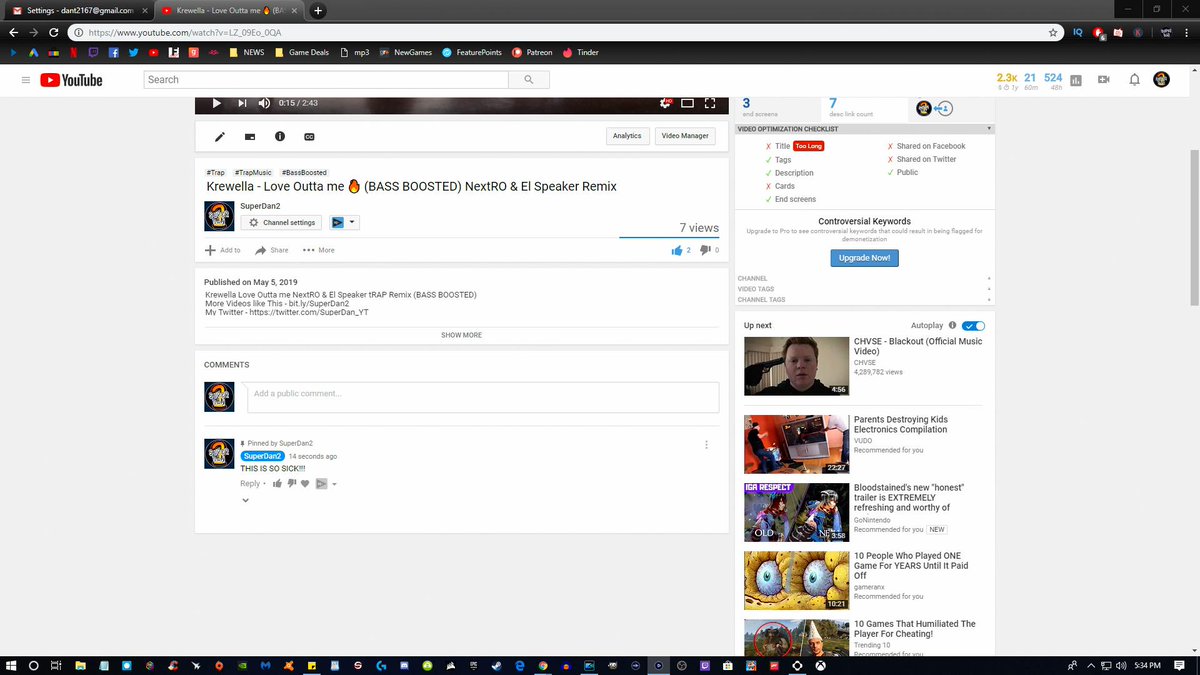The image size is (1200, 675).
Task: Open the CHVSE Blackout video thumbnail
Action: pos(796,366)
